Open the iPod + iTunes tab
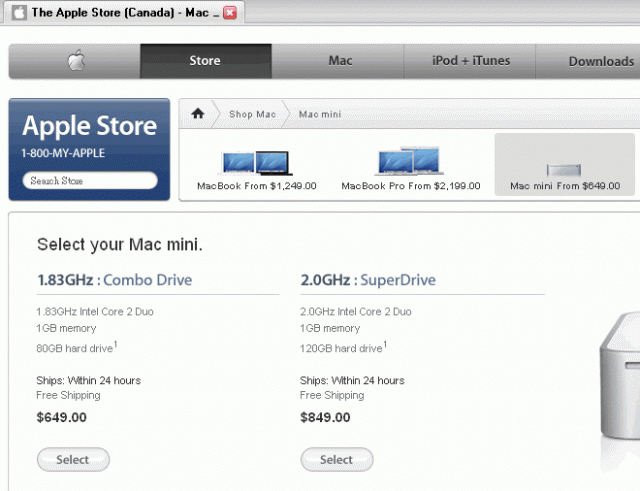Viewport: 640px width, 491px height. [x=469, y=61]
